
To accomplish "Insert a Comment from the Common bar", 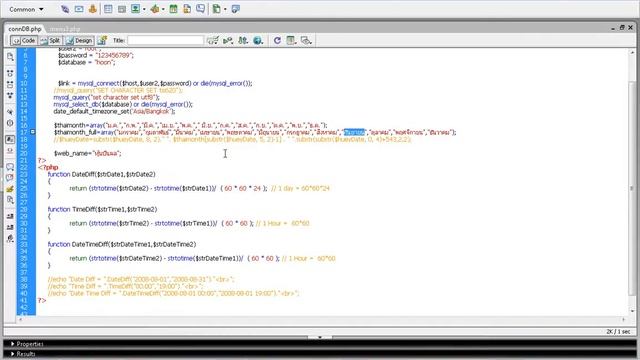I will (x=200, y=9).
